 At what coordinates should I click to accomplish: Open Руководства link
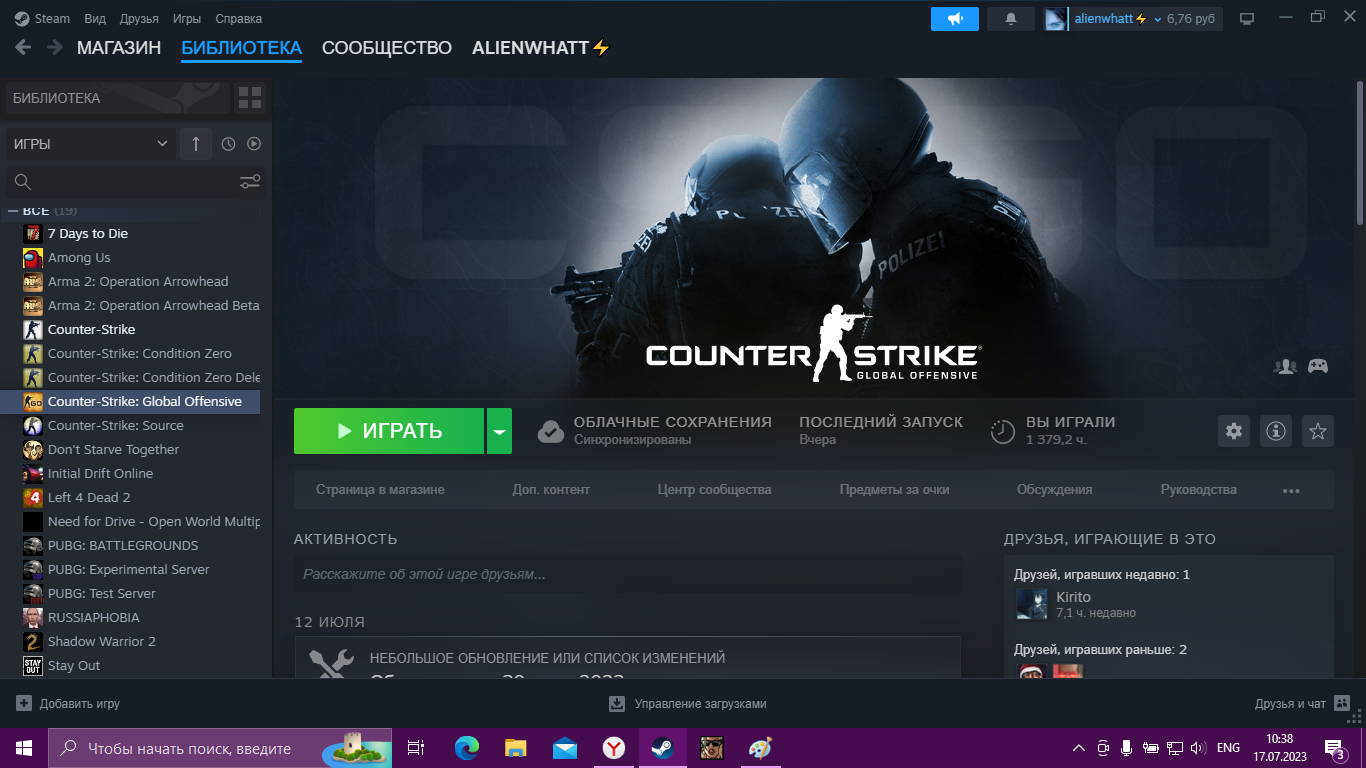[1198, 490]
